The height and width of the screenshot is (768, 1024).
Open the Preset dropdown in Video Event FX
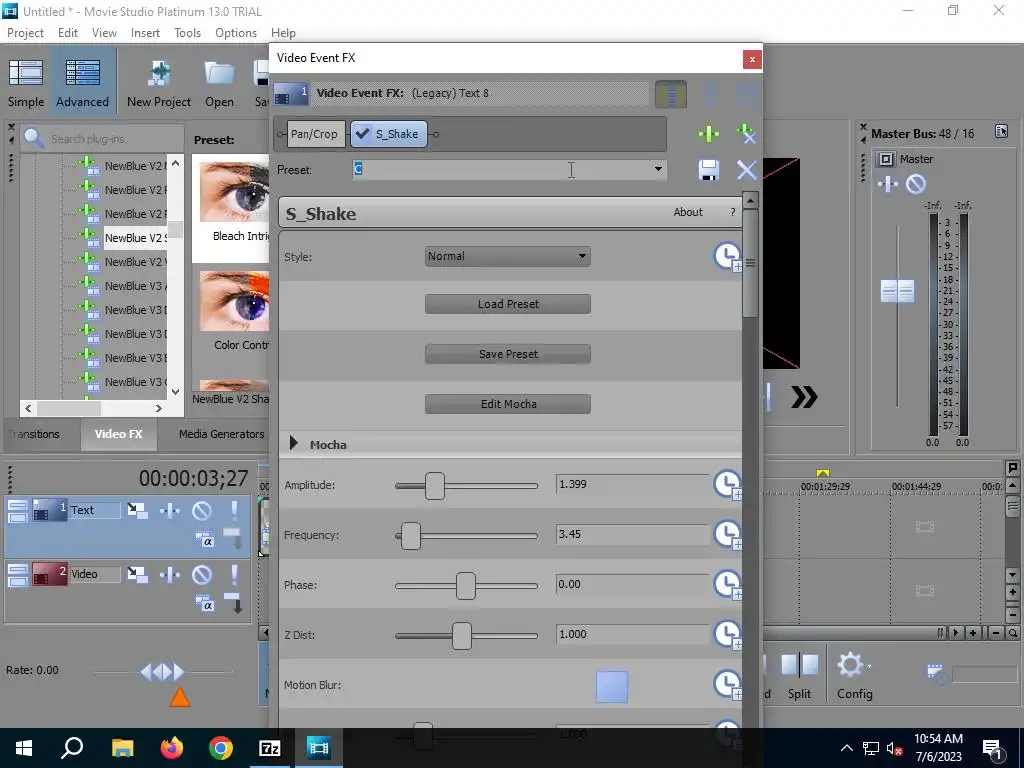(658, 169)
